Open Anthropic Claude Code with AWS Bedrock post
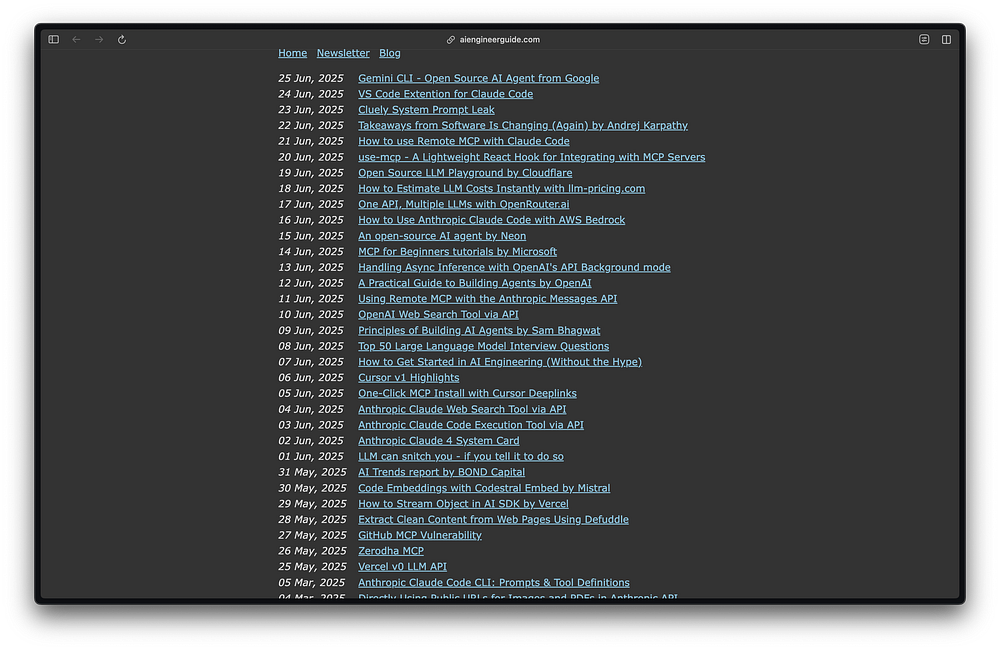 coord(491,220)
